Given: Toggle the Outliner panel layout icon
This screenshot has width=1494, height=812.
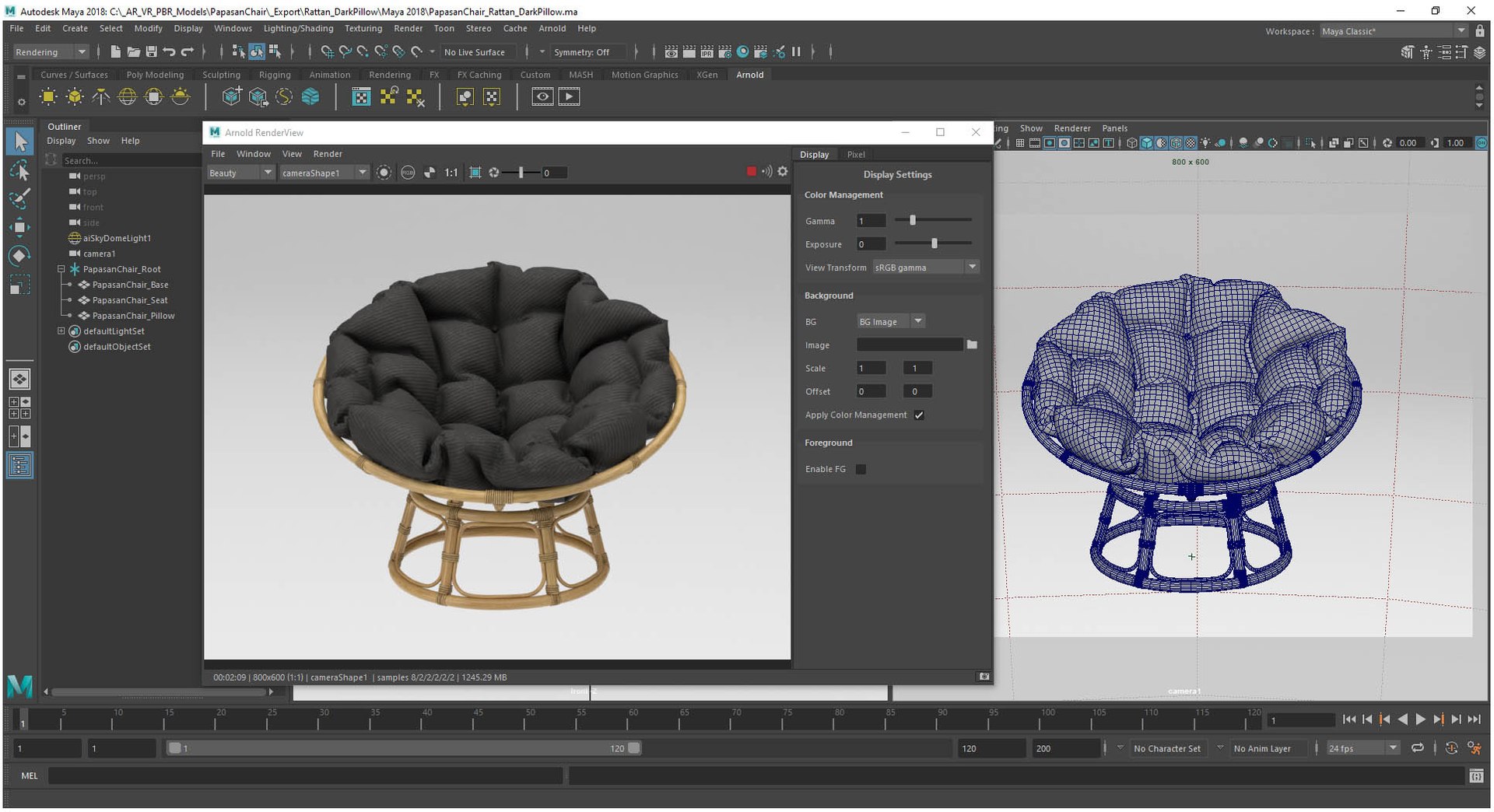Looking at the screenshot, I should tap(20, 465).
